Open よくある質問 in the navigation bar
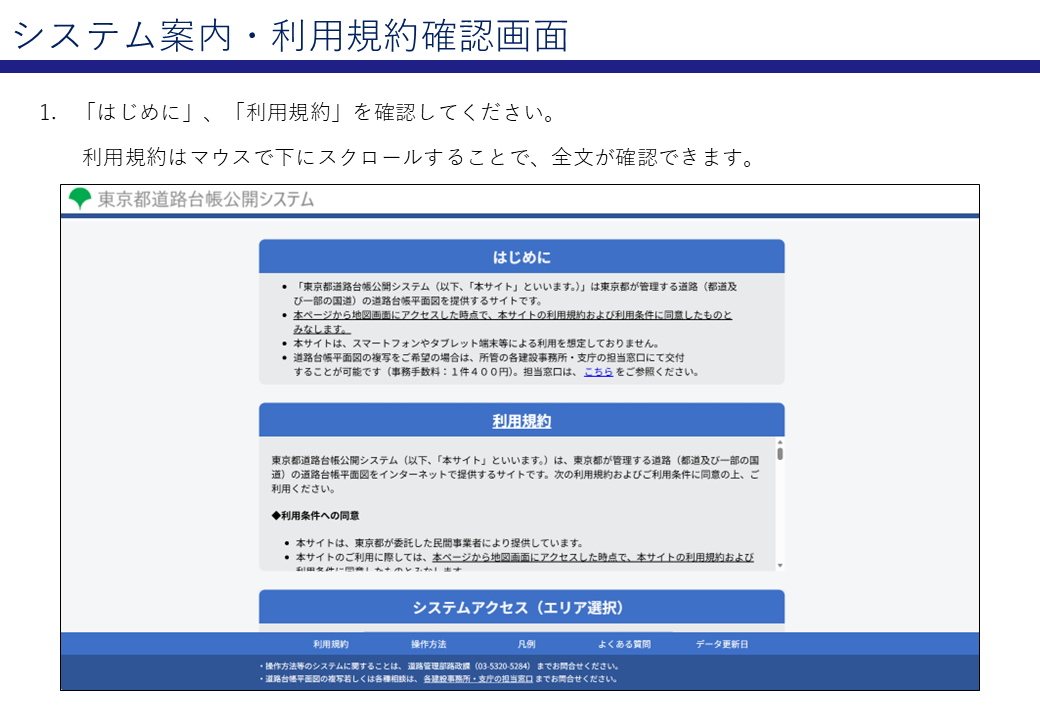This screenshot has height=720, width=1040. (625, 642)
